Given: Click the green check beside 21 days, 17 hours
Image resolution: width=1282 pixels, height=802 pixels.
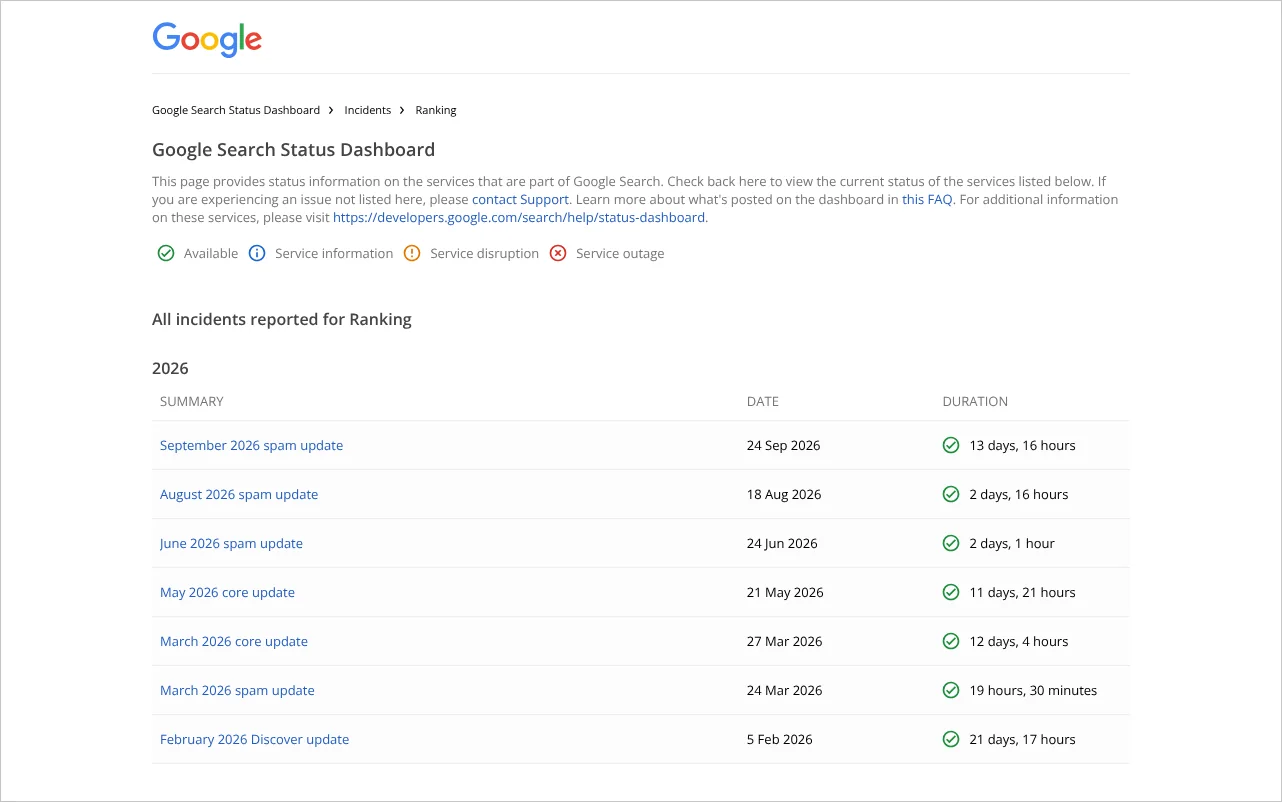Looking at the screenshot, I should [x=951, y=739].
